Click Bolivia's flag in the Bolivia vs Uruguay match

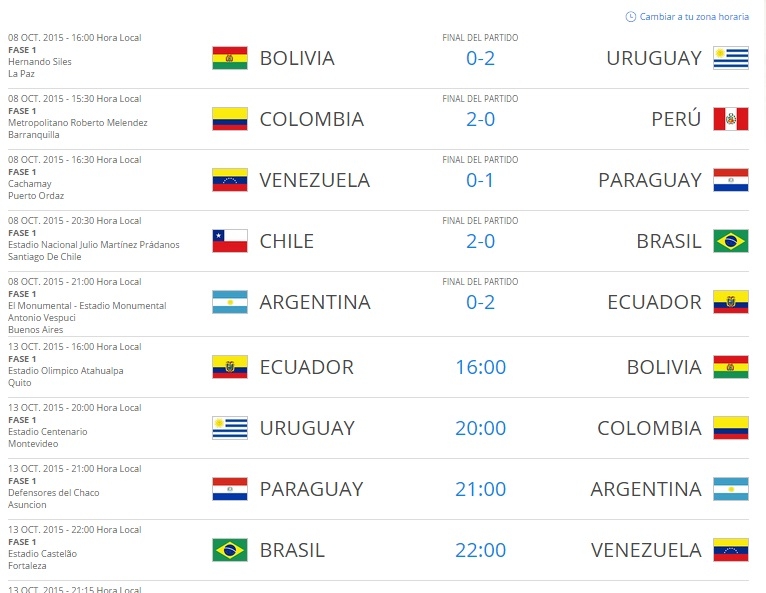[x=230, y=58]
